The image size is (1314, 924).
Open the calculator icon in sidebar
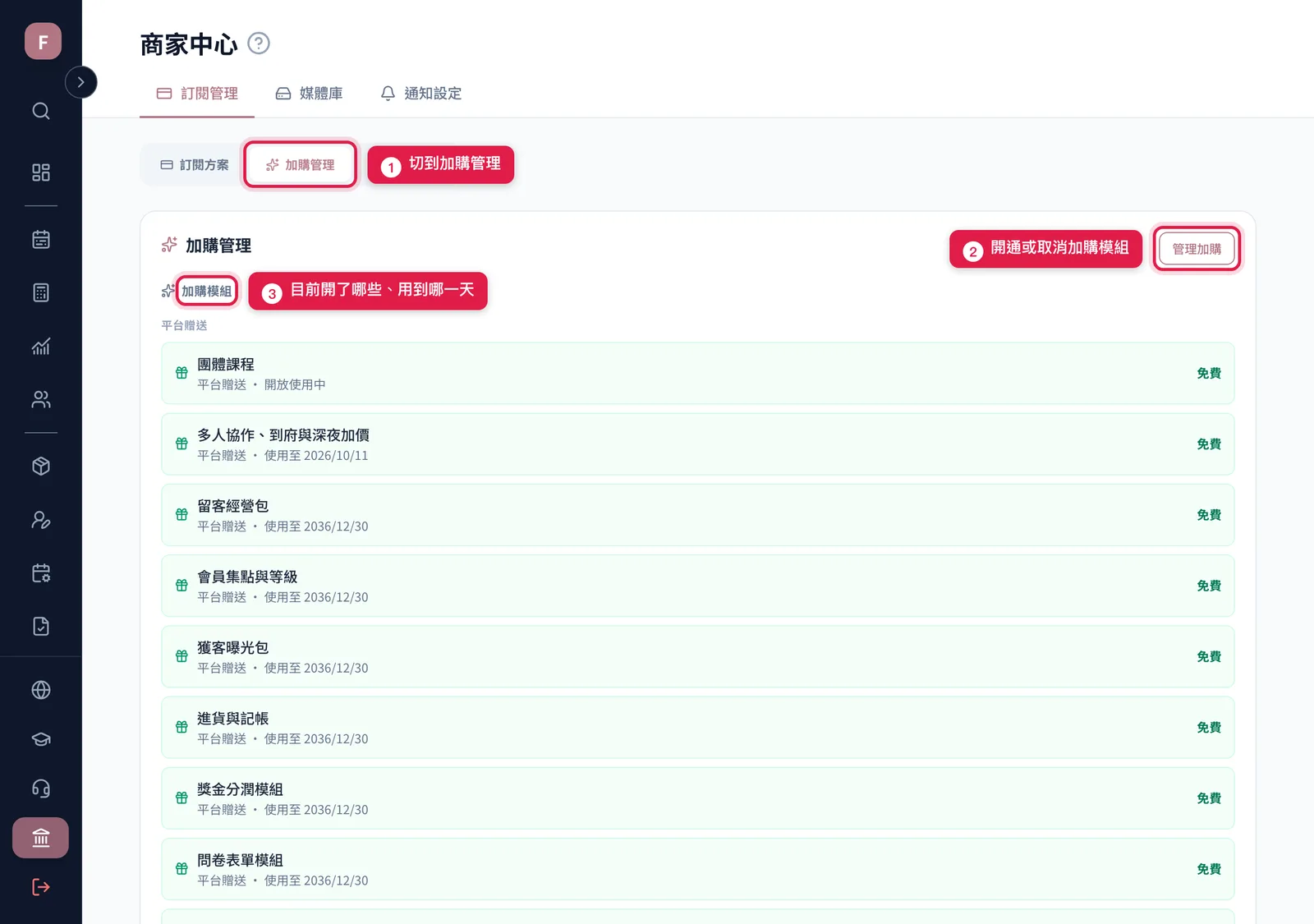[x=41, y=292]
